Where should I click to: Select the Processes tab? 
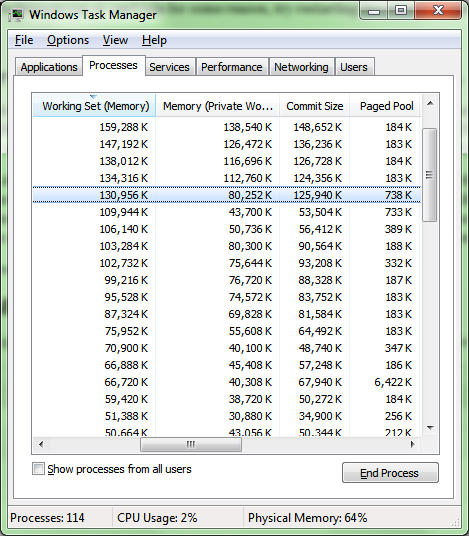point(113,65)
